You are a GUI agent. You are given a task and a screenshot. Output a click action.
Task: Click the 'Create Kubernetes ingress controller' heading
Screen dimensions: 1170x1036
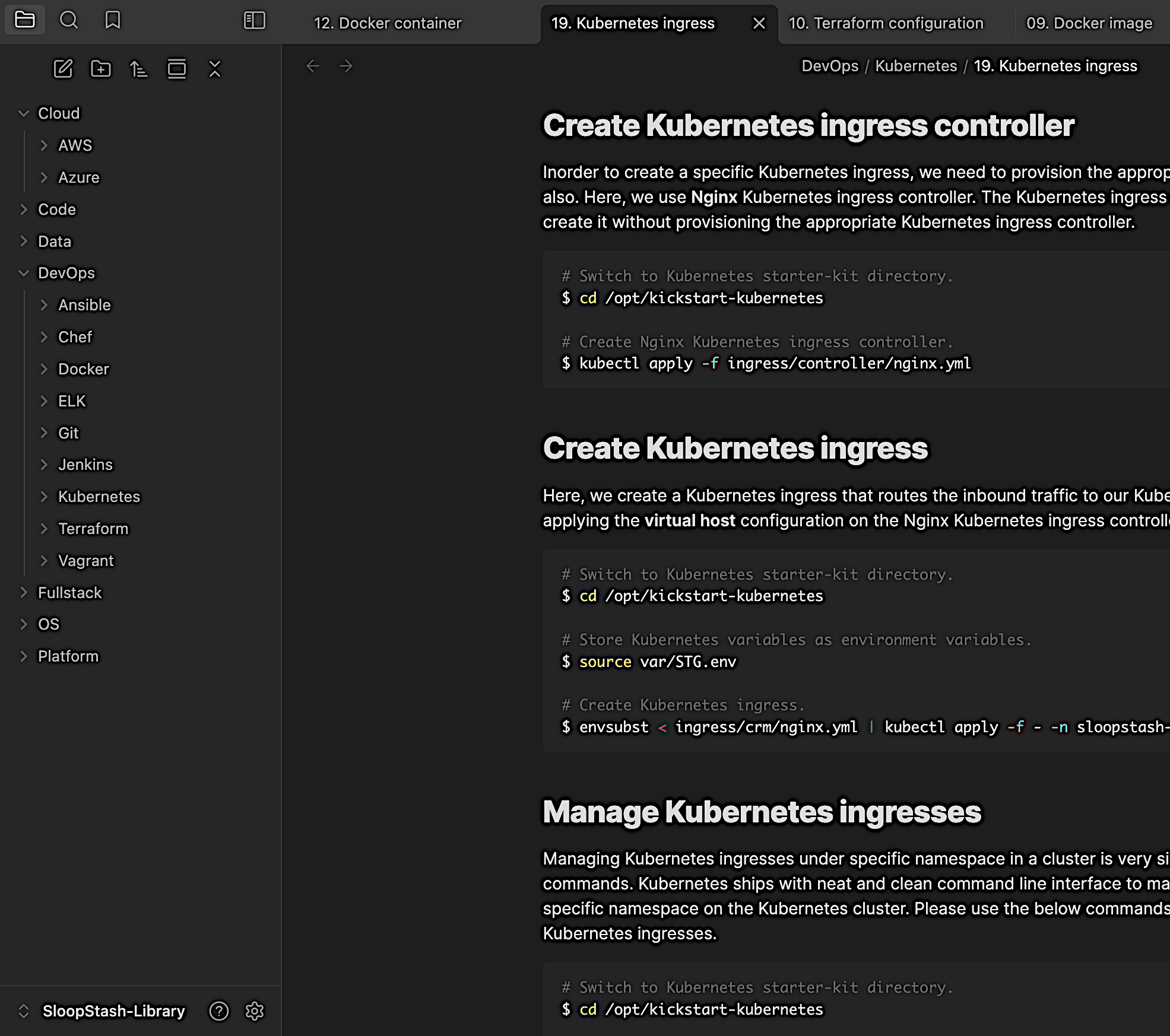pos(808,126)
